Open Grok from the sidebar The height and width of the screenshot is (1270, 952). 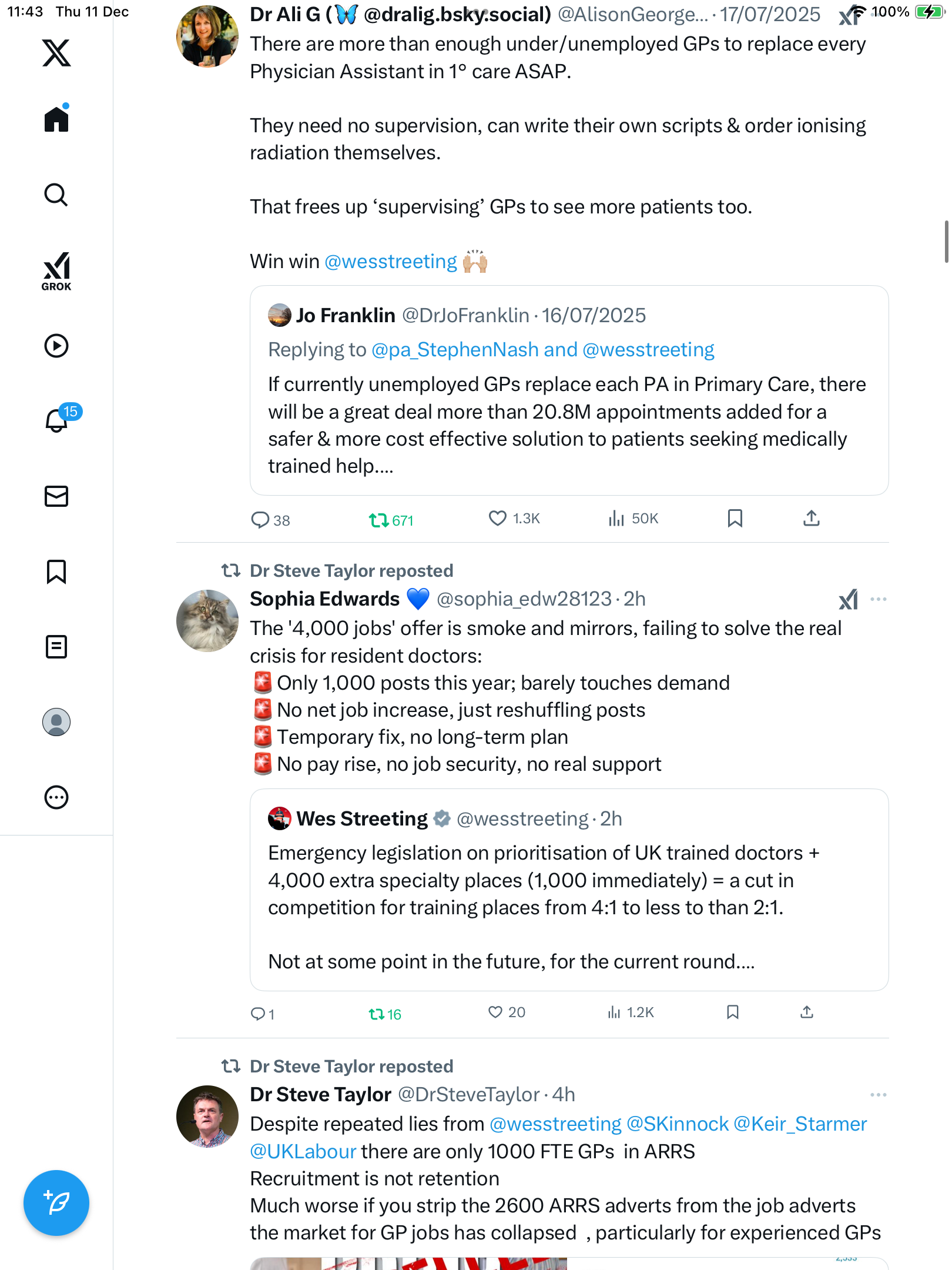pos(56,272)
